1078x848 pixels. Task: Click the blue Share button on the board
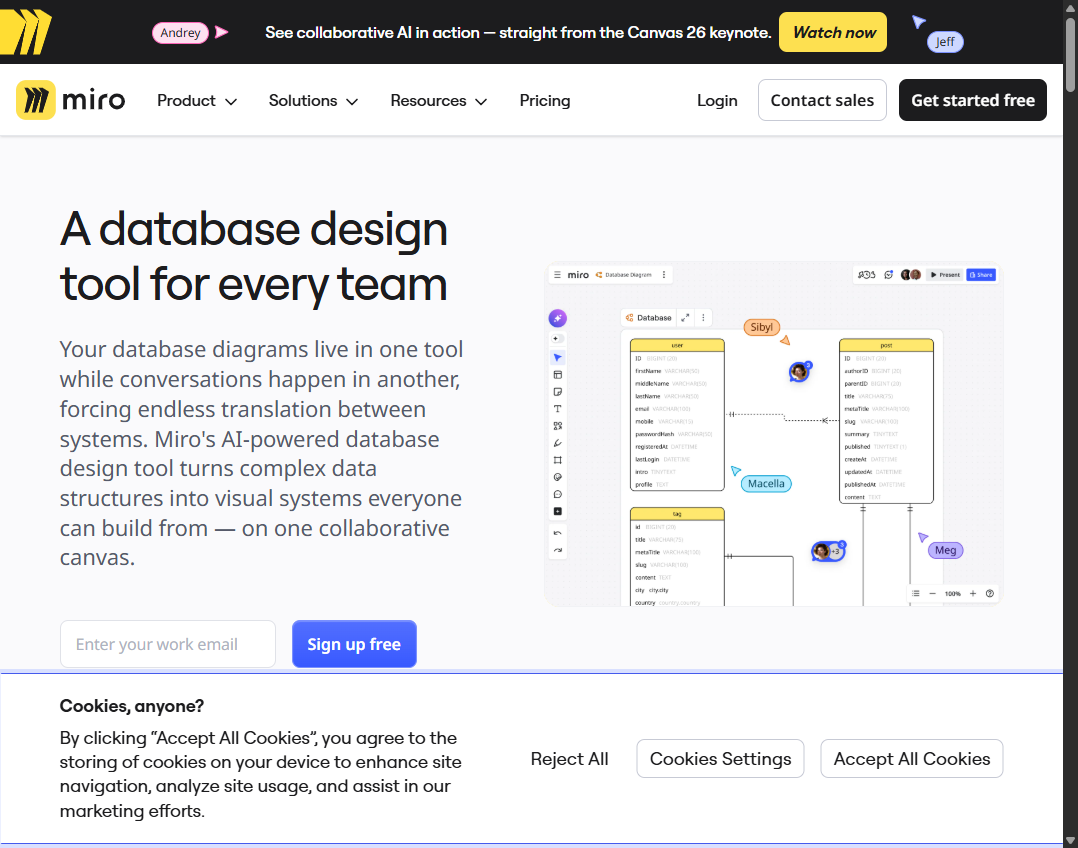tap(981, 274)
